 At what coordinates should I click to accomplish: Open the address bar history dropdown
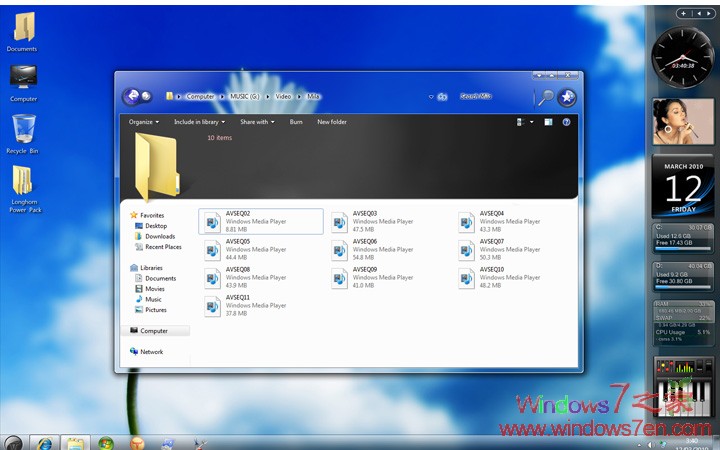pyautogui.click(x=431, y=96)
